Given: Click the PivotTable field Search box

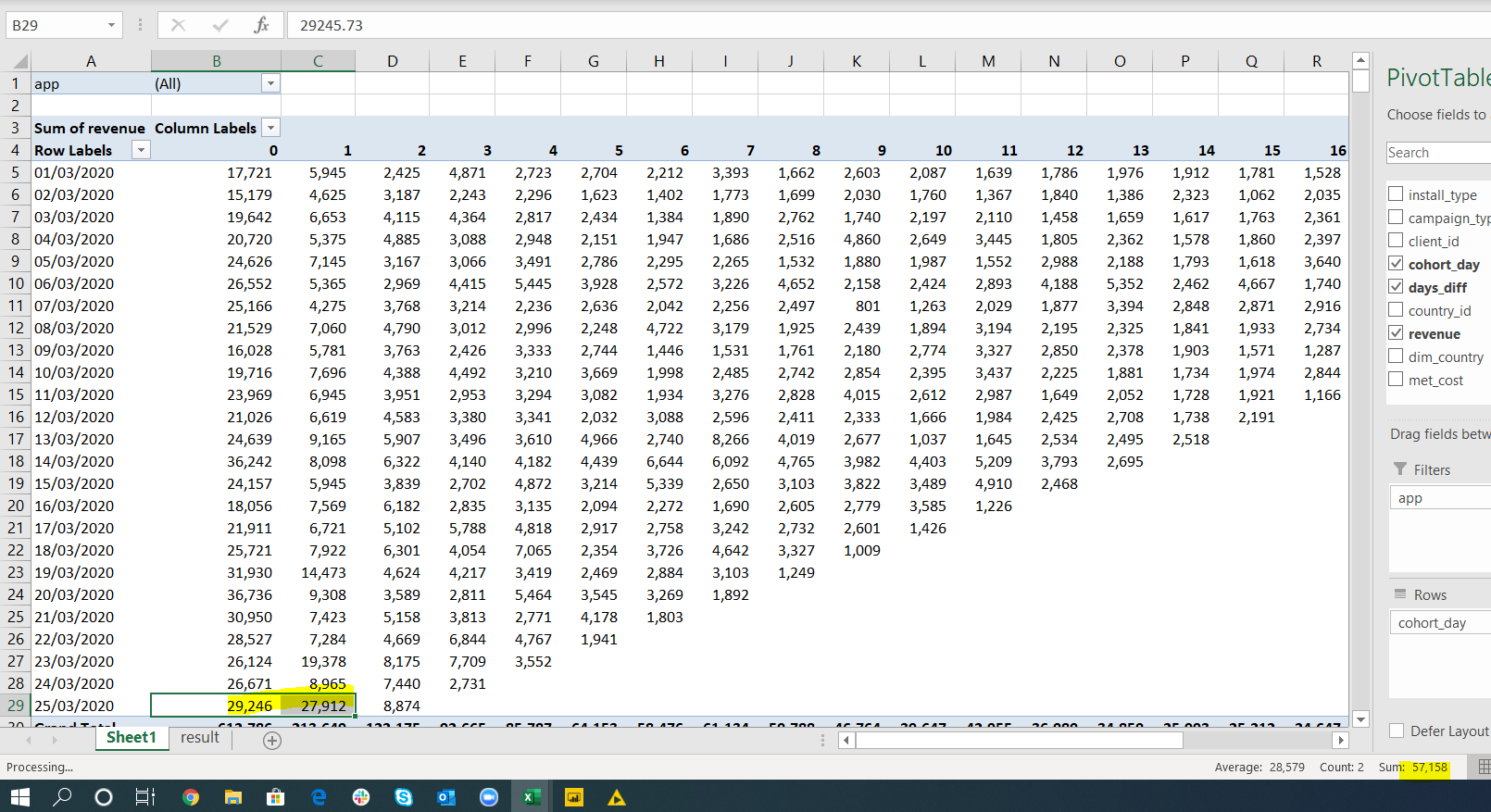Looking at the screenshot, I should coord(1438,153).
